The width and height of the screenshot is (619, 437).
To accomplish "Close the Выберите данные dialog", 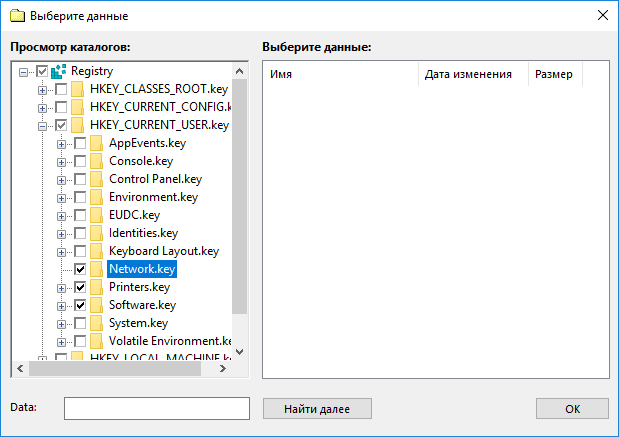I will (x=602, y=15).
